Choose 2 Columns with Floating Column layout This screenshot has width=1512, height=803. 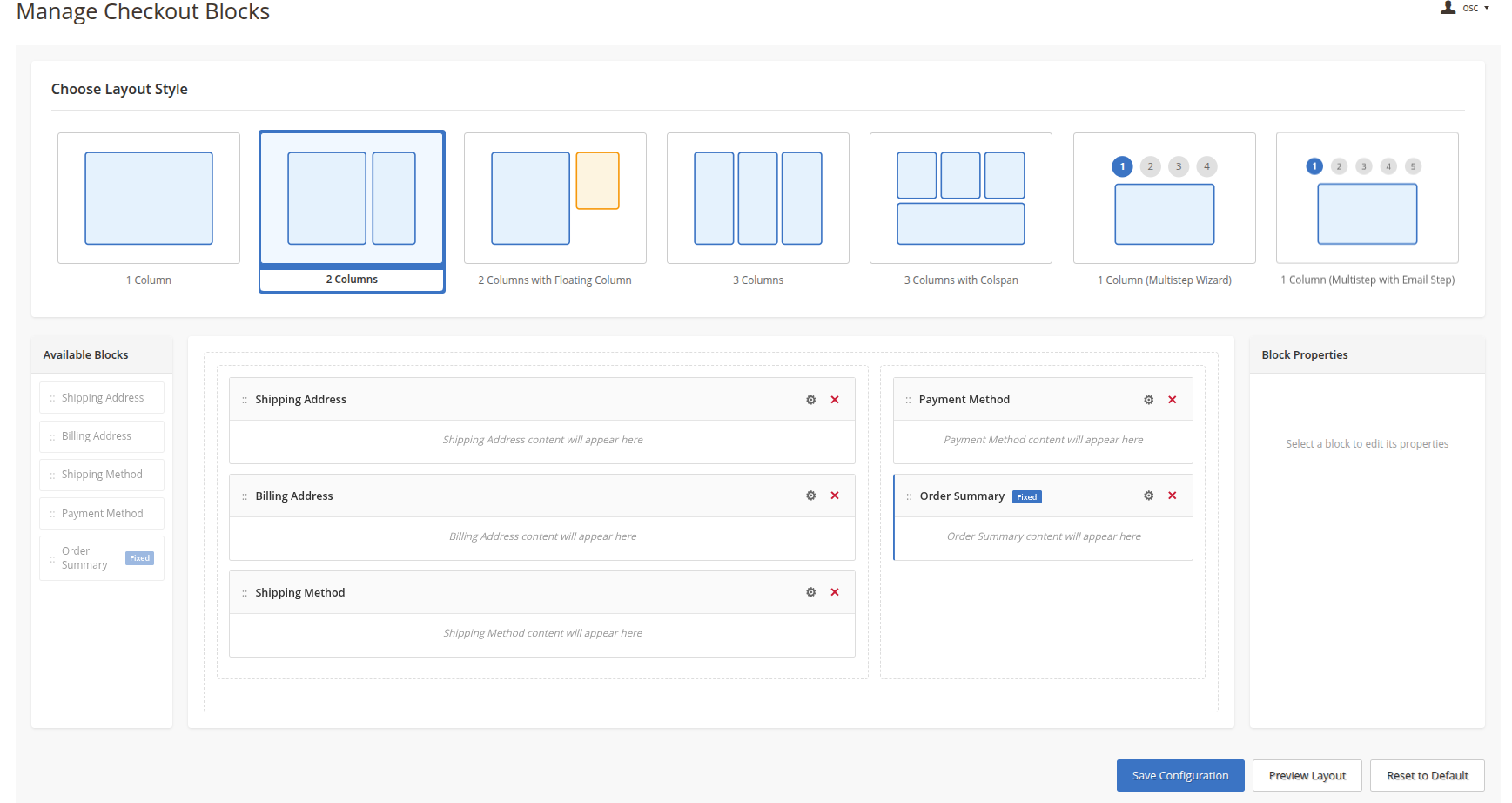[555, 198]
